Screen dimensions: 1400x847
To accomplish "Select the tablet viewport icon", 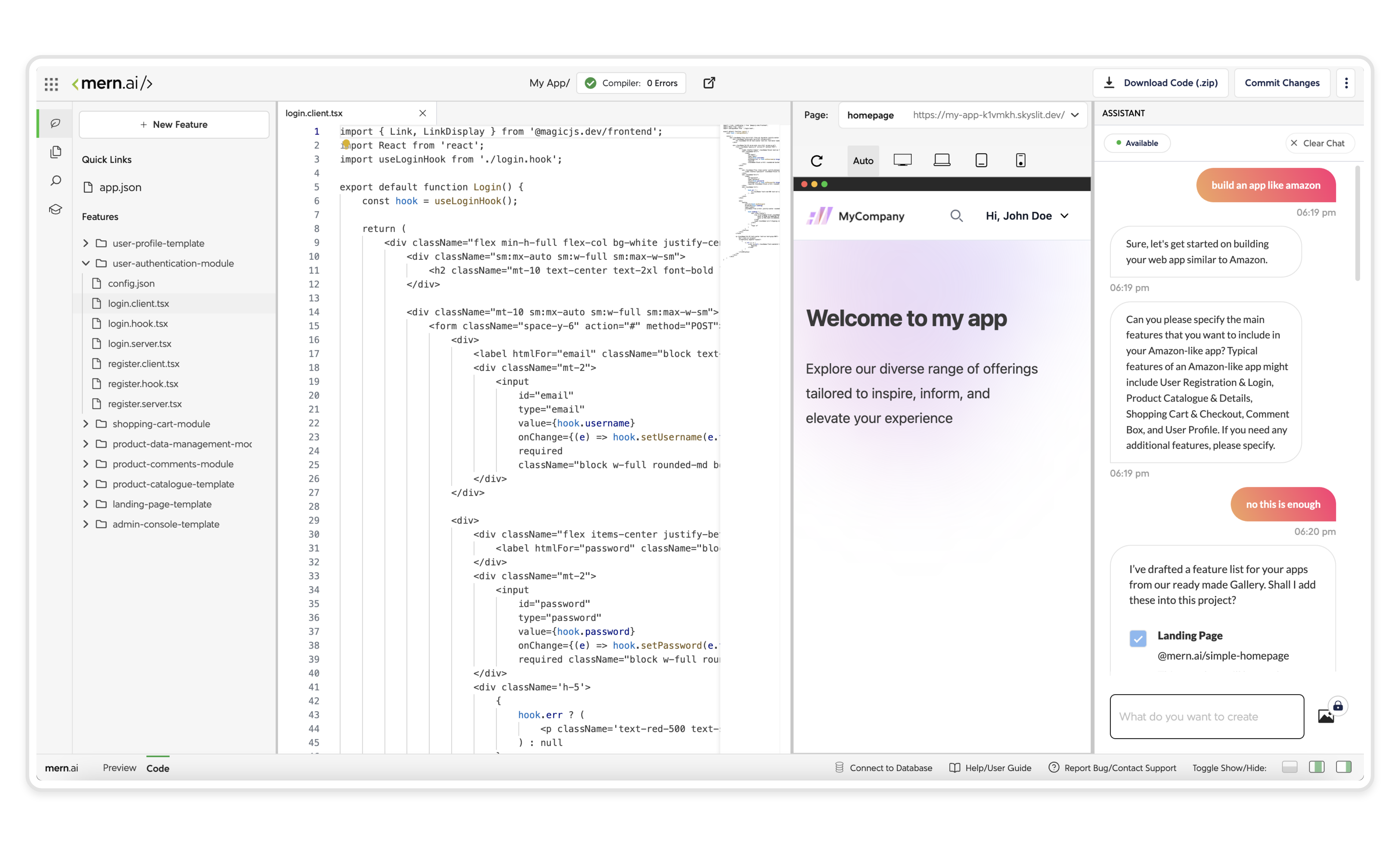I will 981,161.
